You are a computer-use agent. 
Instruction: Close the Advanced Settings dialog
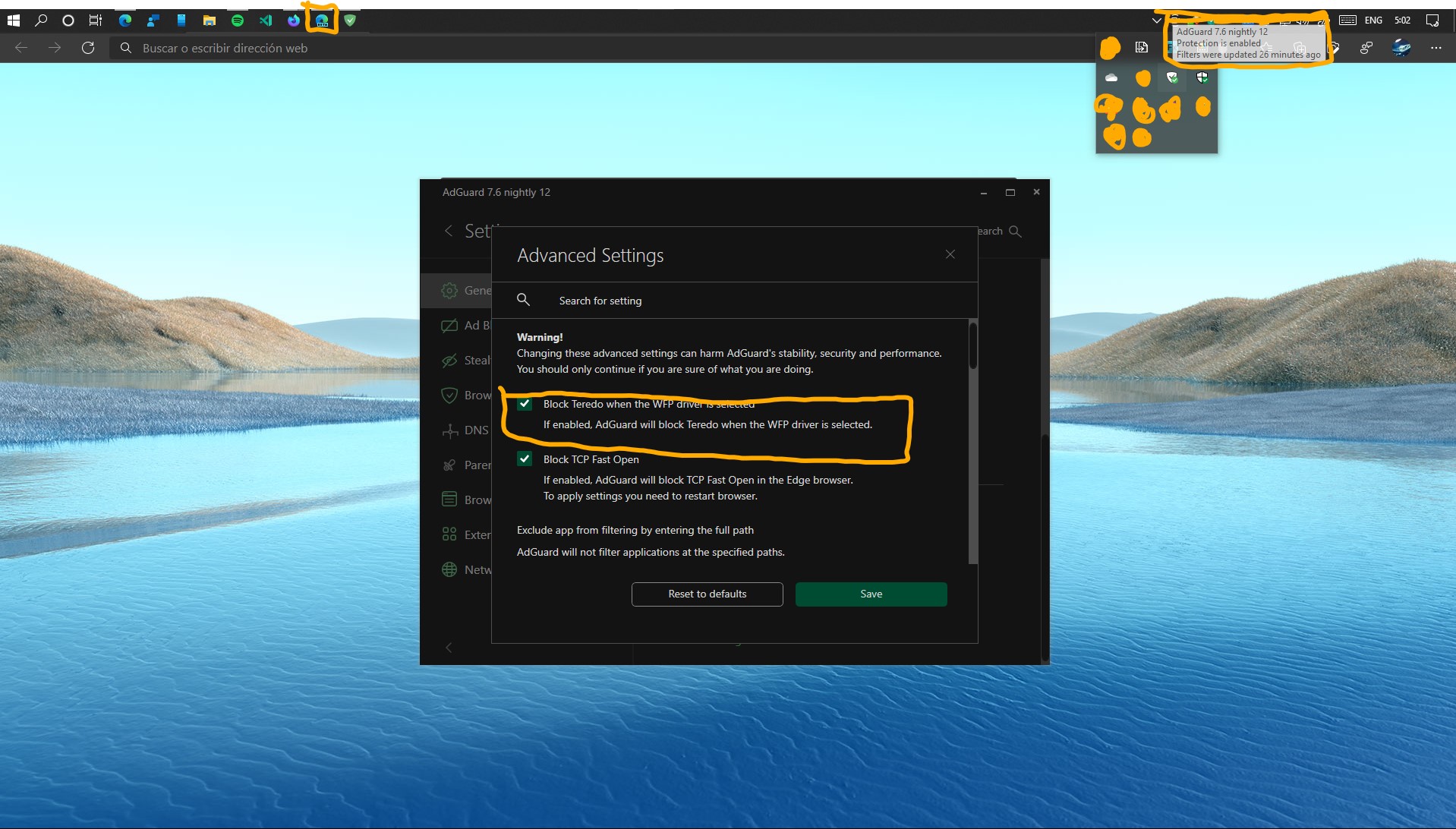pyautogui.click(x=950, y=254)
